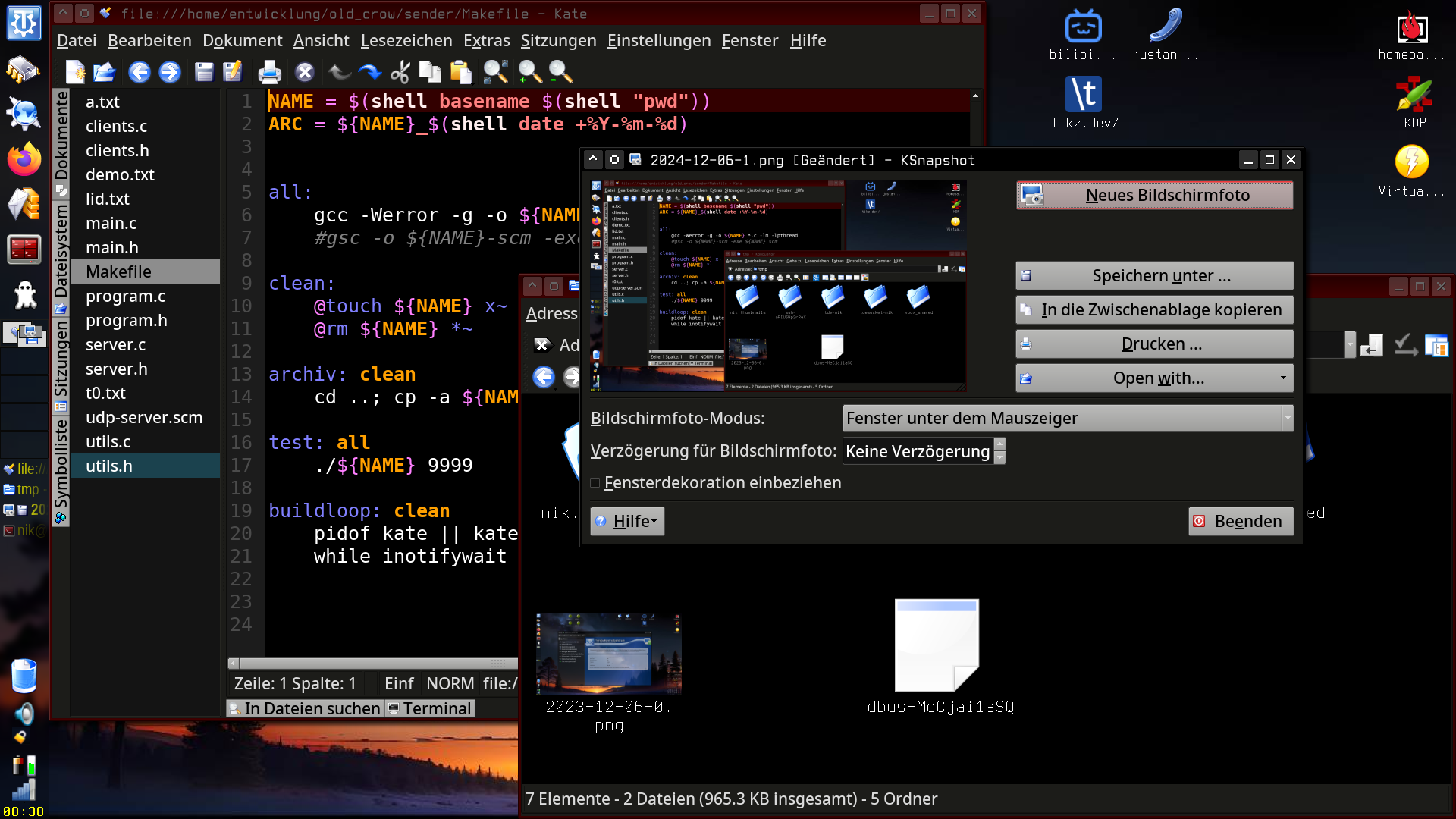The image size is (1456, 819).
Task: Open the Datei menu in Kate
Action: 77,41
